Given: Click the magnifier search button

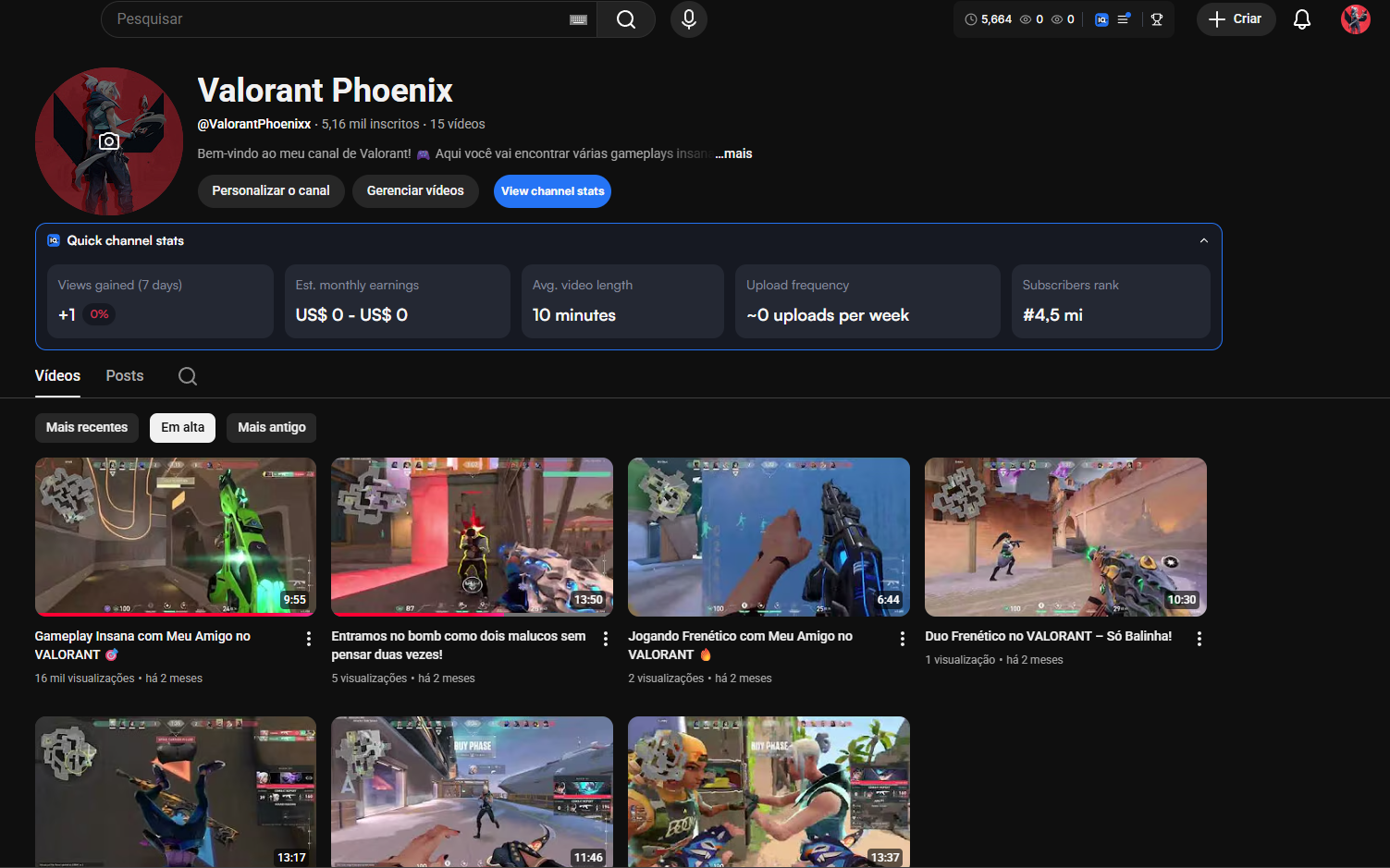Looking at the screenshot, I should coord(626,19).
